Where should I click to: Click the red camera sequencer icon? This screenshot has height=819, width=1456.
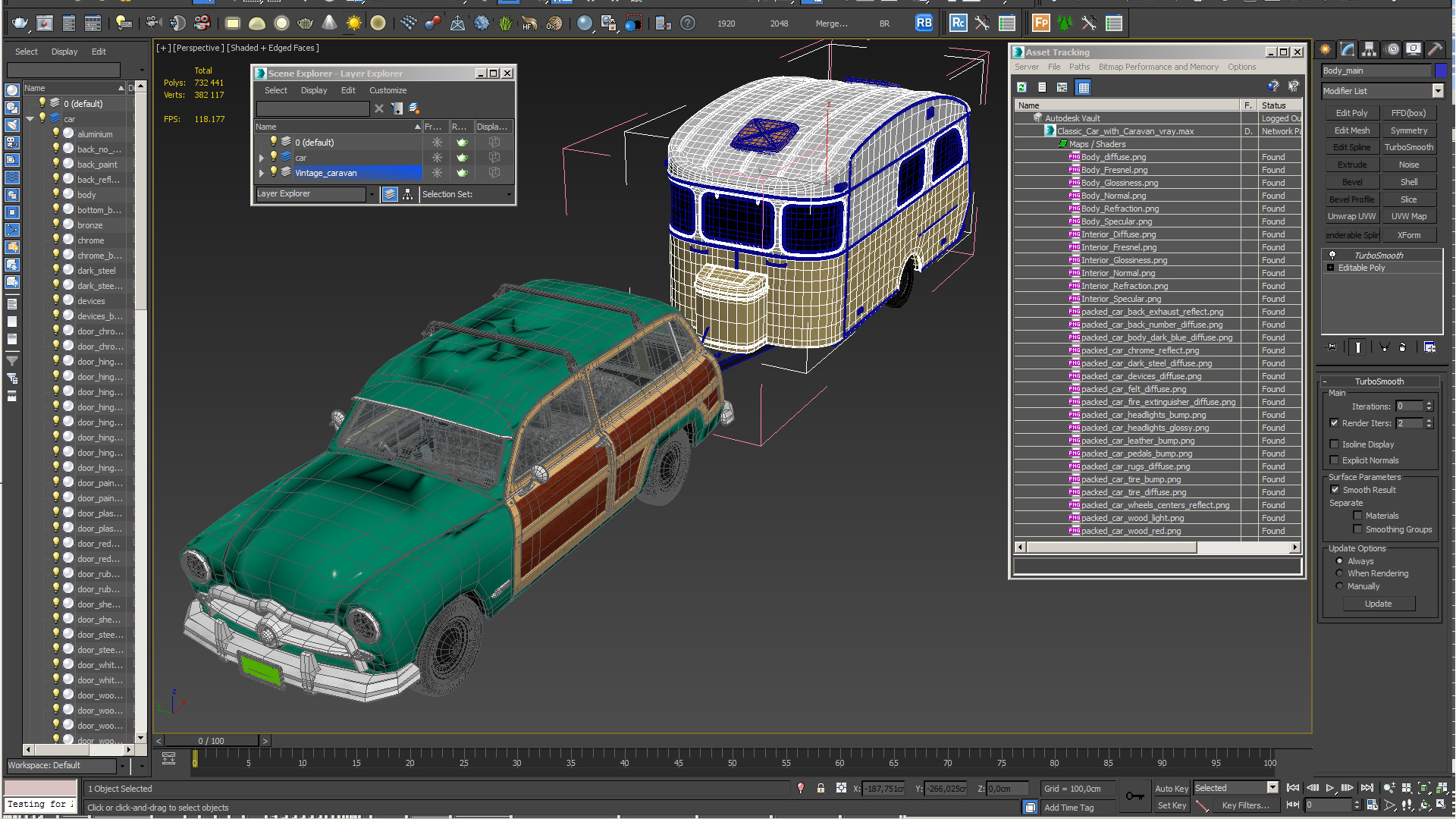[202, 24]
